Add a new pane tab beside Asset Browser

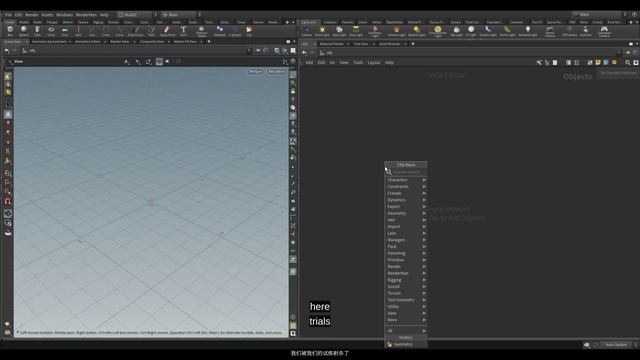coord(413,44)
